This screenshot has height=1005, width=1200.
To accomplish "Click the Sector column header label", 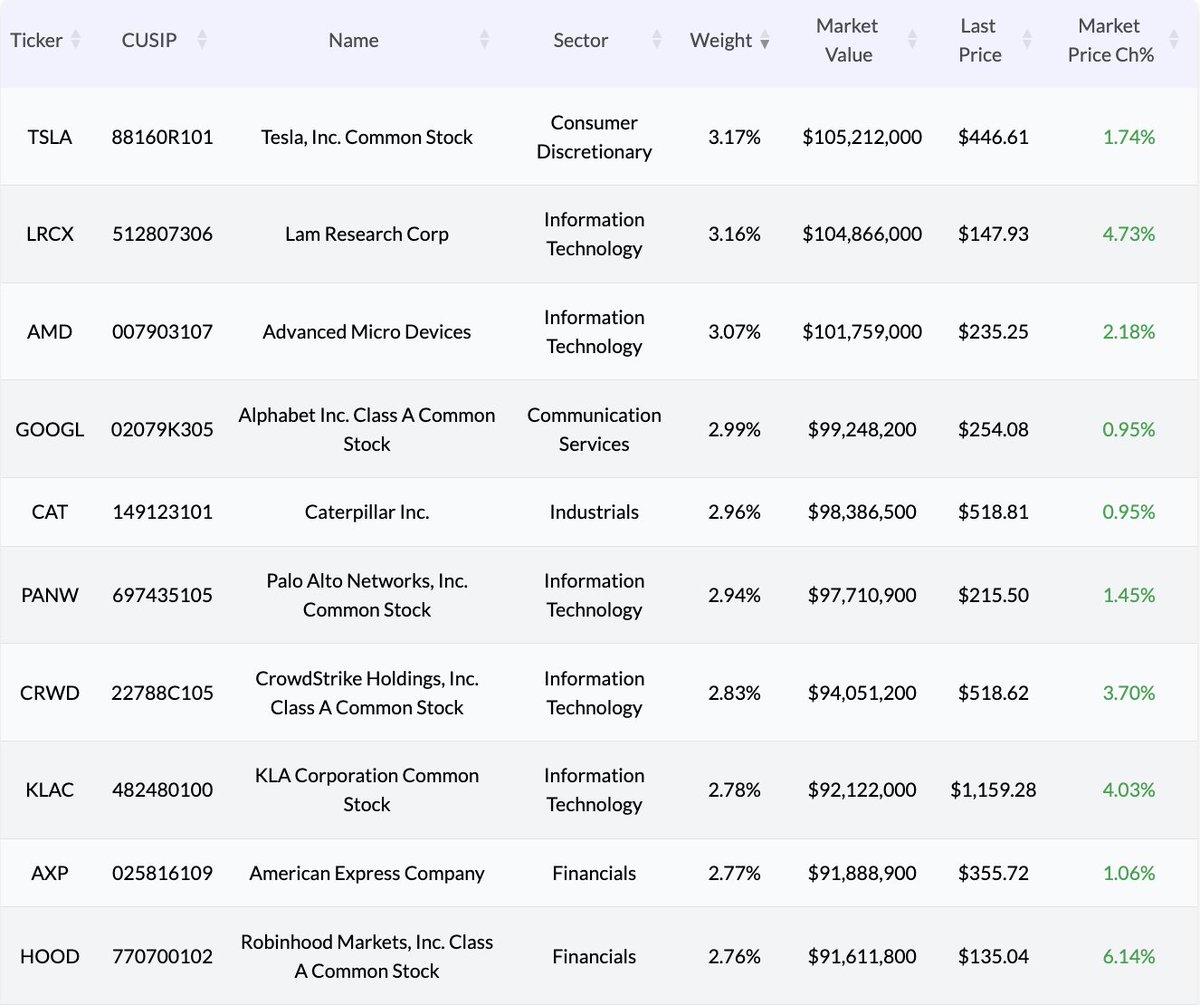I will (x=581, y=41).
